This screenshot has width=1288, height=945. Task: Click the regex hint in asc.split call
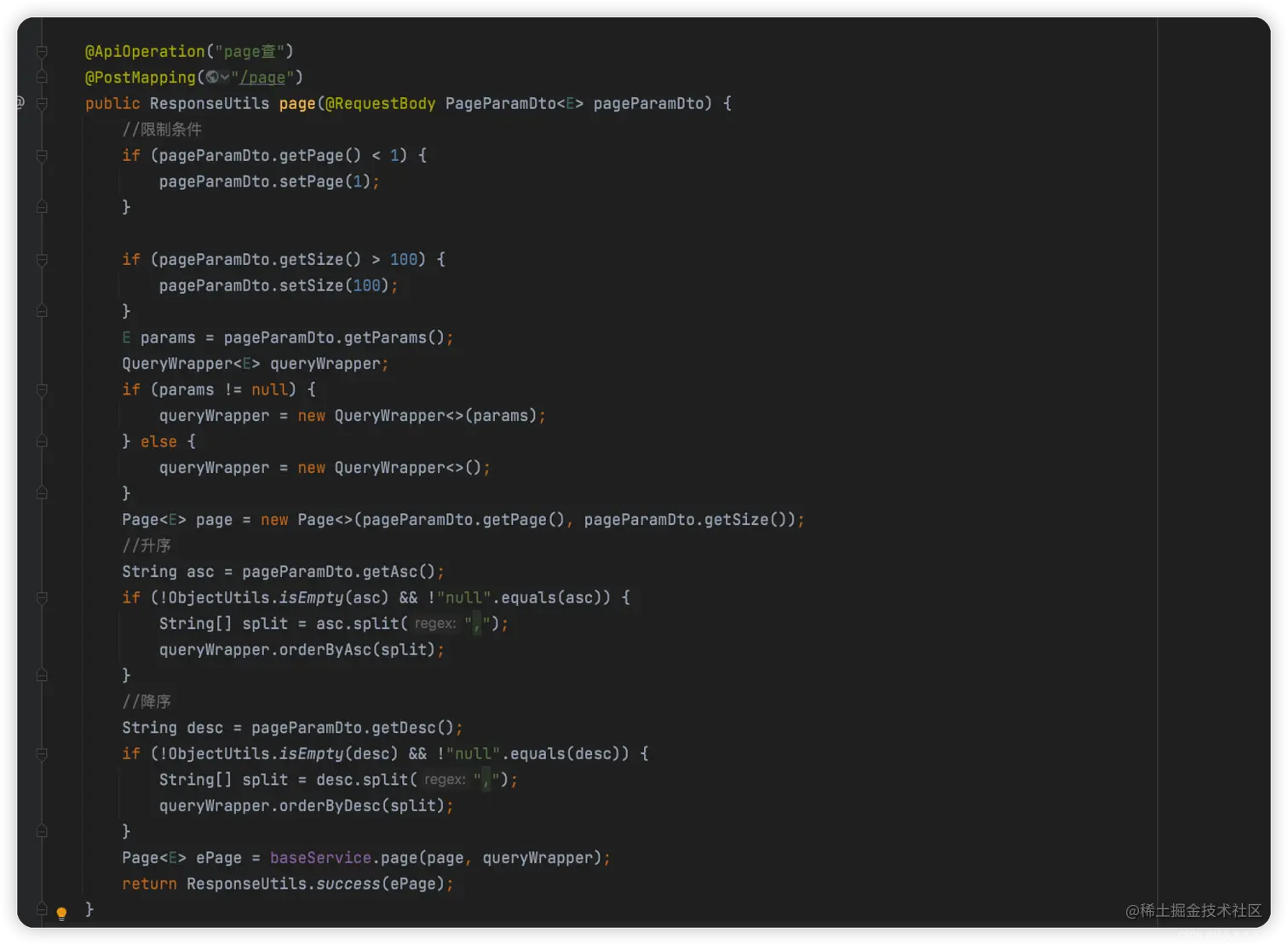pyautogui.click(x=435, y=624)
